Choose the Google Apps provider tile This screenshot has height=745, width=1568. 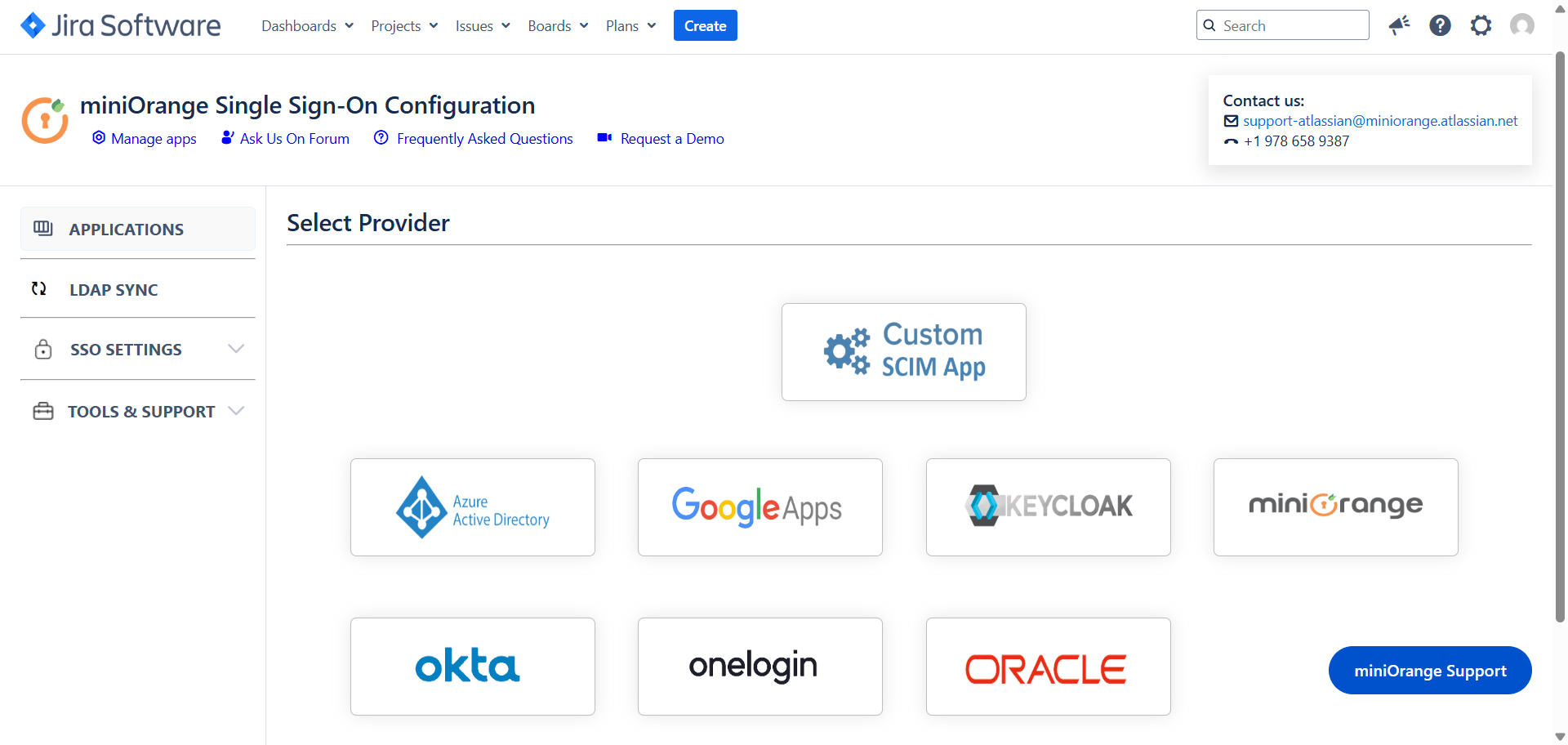(759, 507)
